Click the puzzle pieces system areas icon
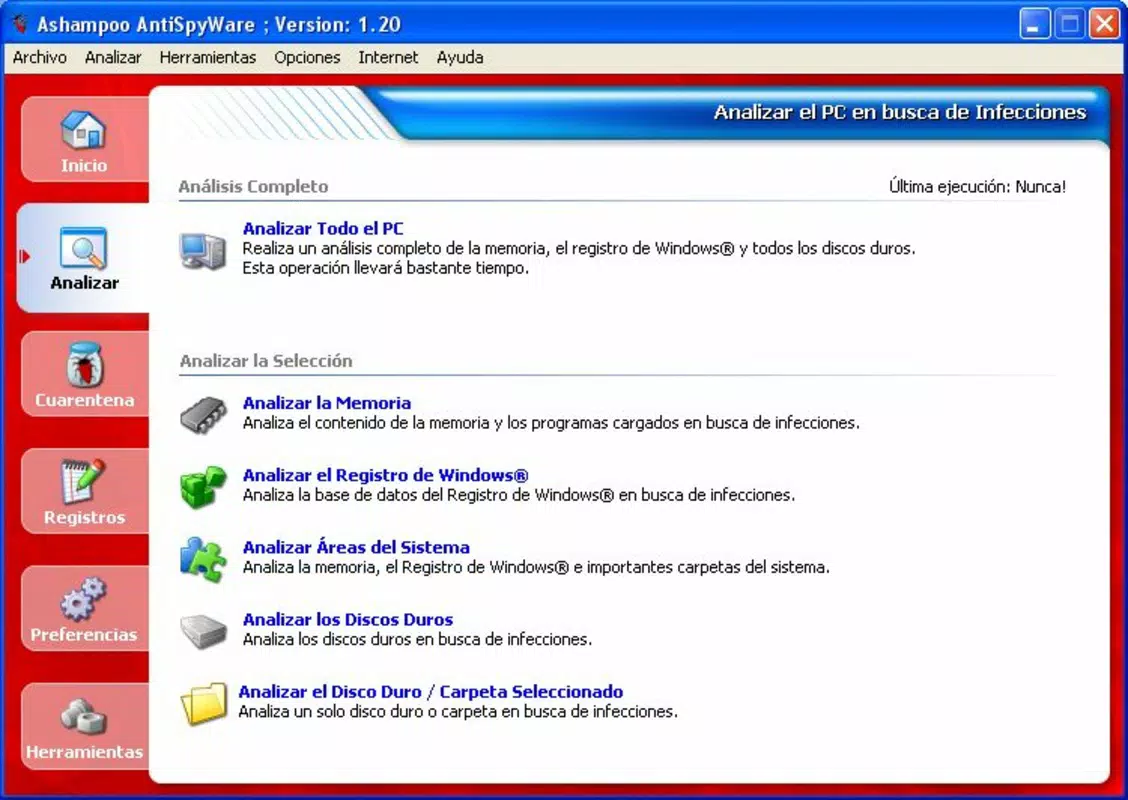Screen dimensions: 1128x800 [203, 559]
